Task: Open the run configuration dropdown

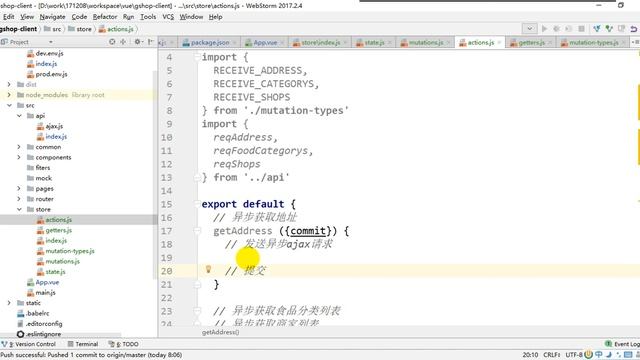Action: point(529,29)
